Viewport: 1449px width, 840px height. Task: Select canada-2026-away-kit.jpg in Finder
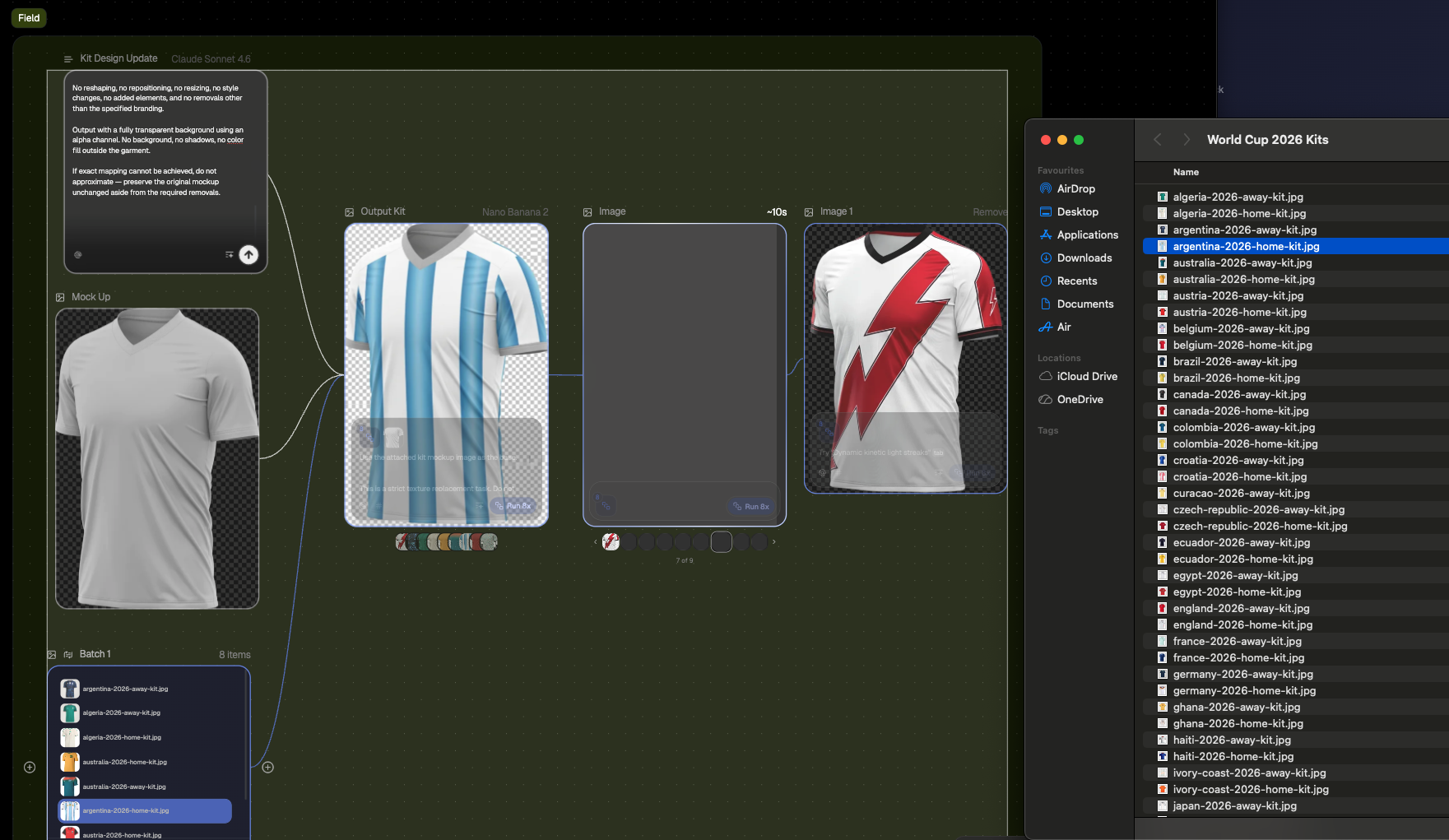coord(1296,395)
